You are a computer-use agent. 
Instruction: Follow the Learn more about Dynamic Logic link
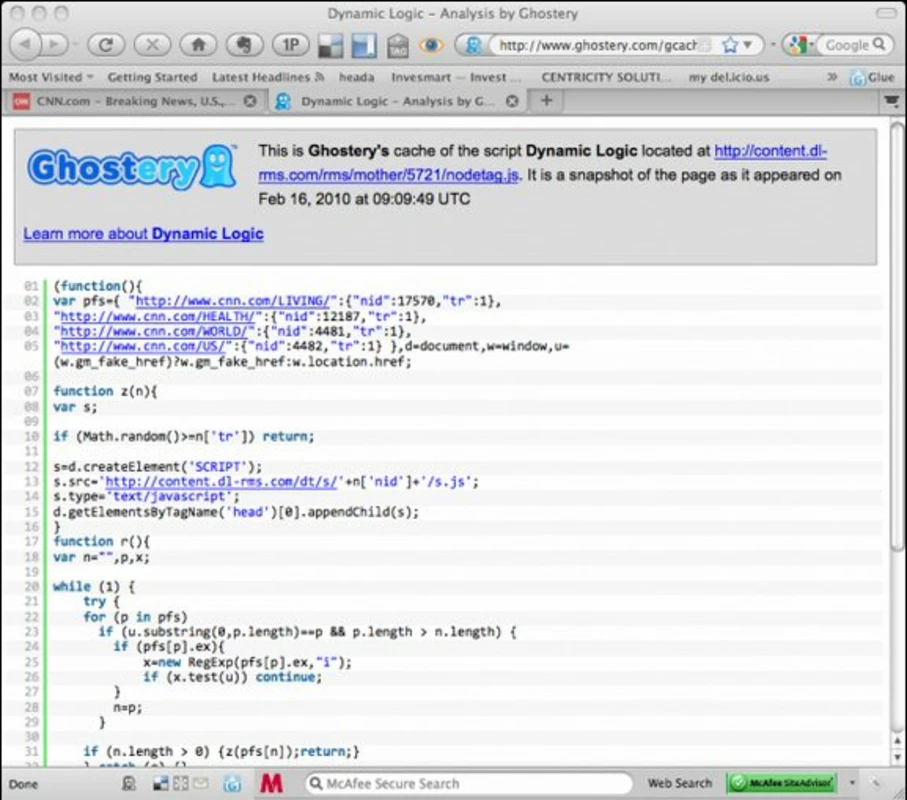click(x=143, y=234)
